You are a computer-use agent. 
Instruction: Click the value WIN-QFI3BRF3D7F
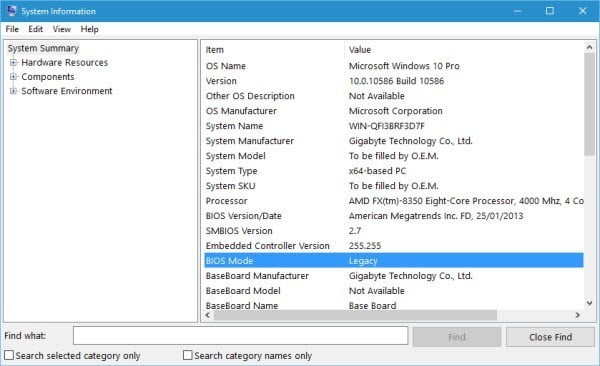[386, 126]
